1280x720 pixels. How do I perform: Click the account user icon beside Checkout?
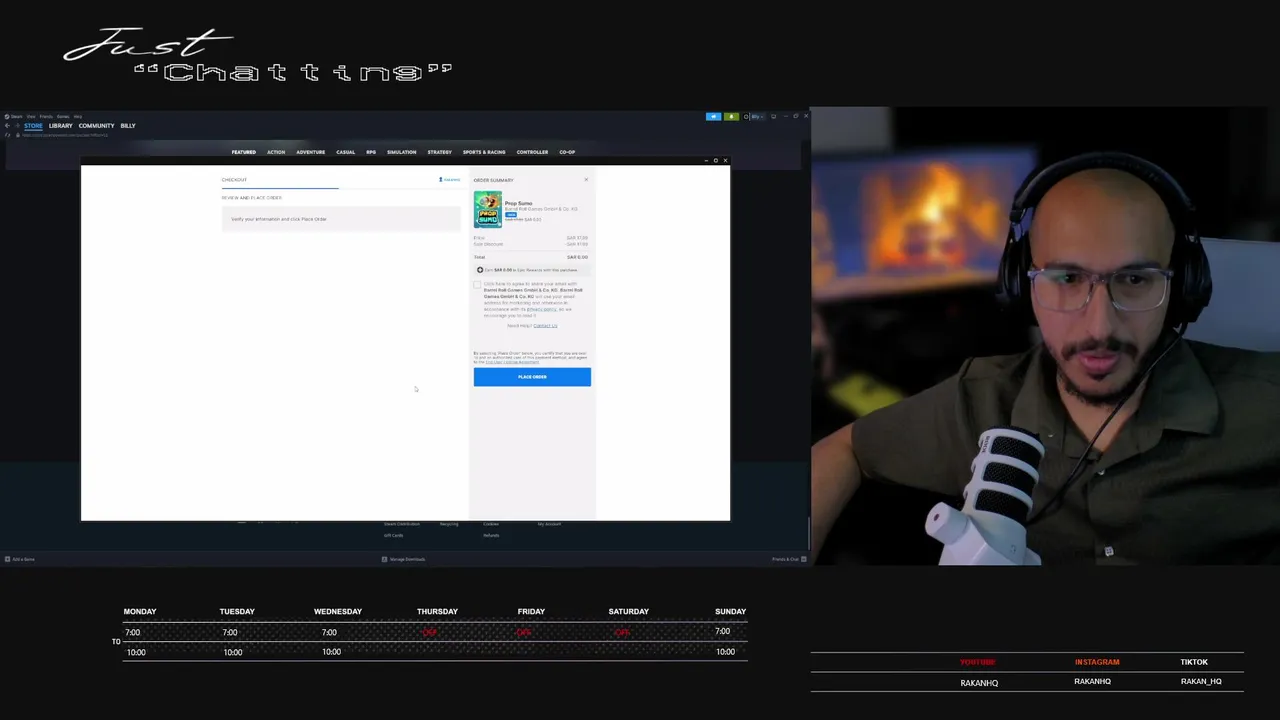(x=440, y=180)
